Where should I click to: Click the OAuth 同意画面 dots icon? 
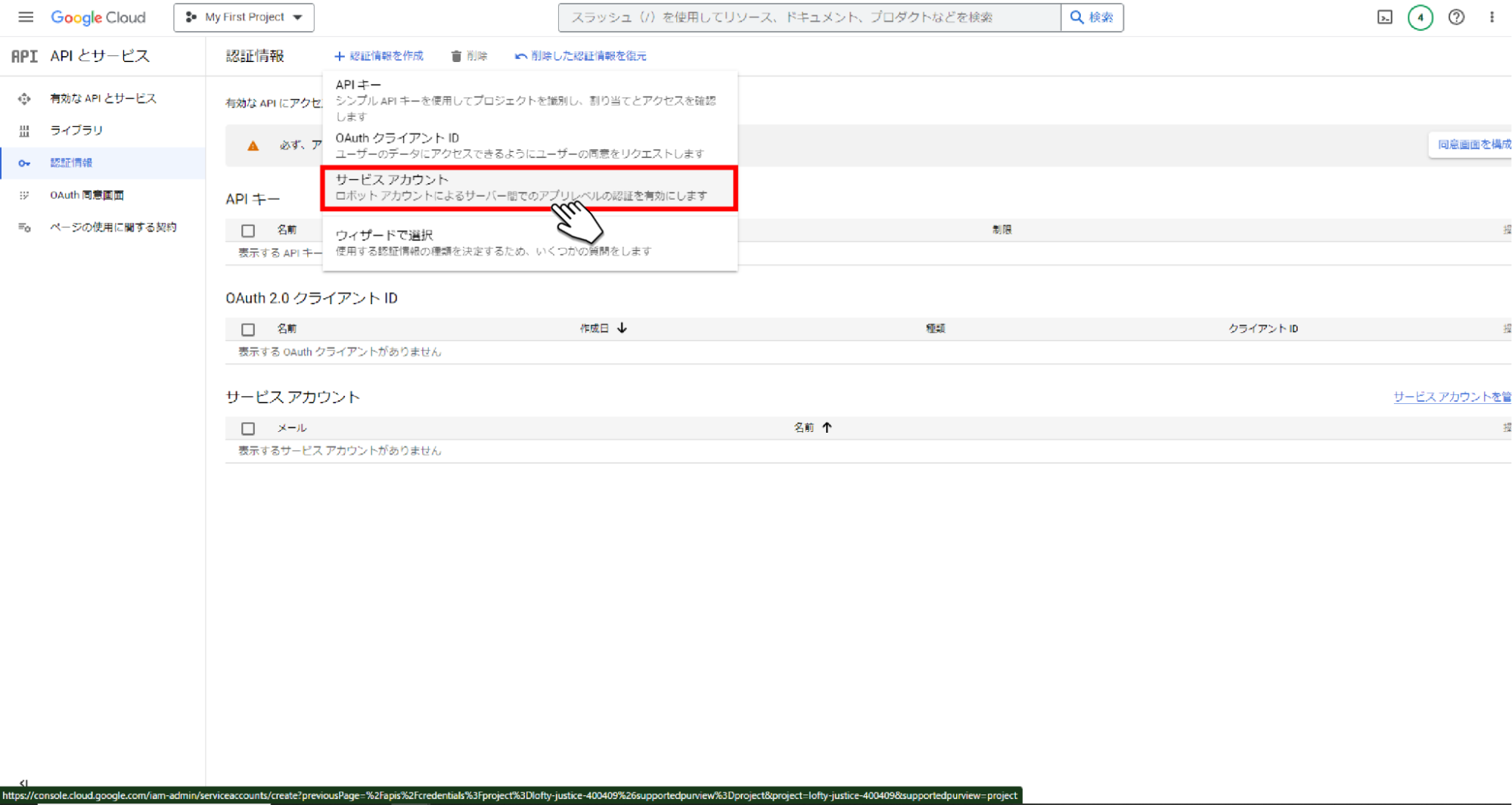tap(24, 195)
